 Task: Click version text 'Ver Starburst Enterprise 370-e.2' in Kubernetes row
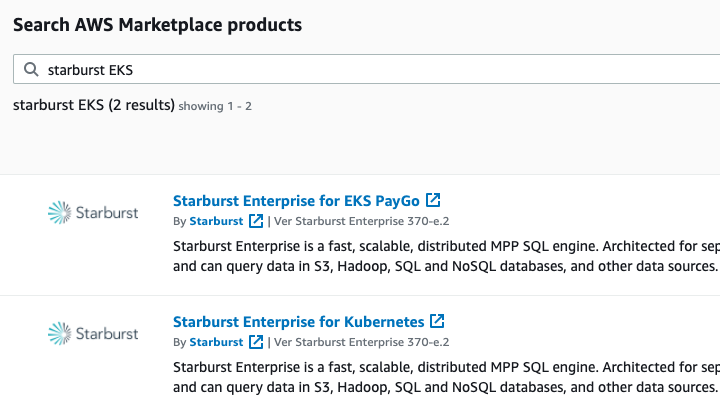361,342
